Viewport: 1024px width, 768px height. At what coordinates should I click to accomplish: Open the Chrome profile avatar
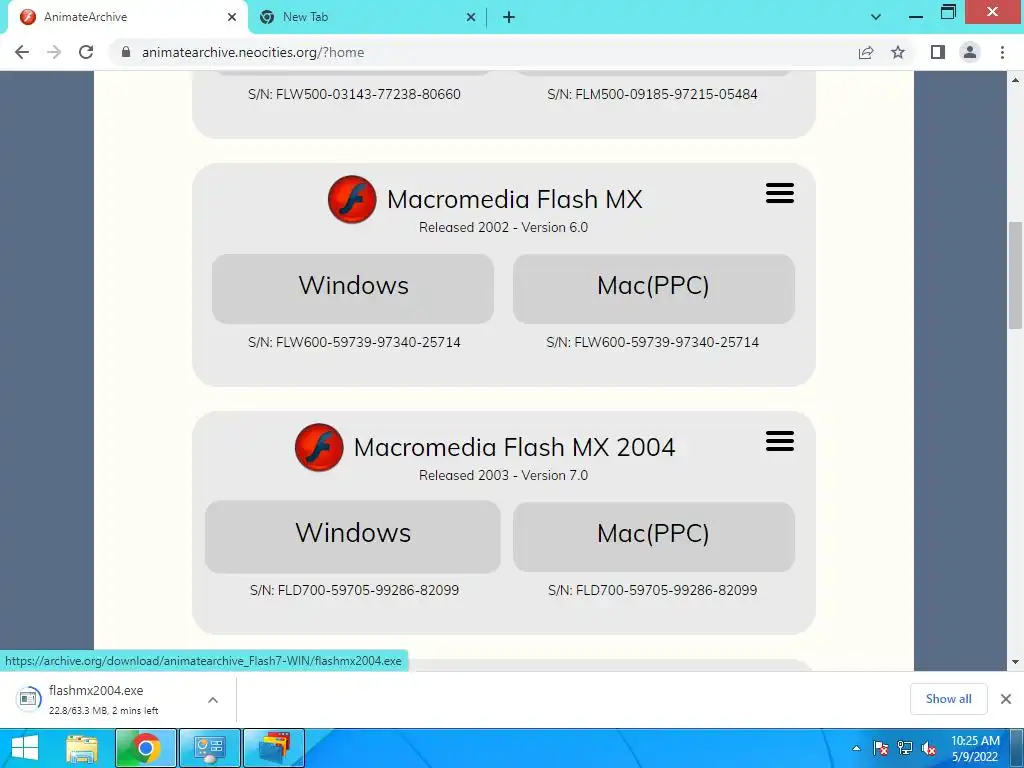click(x=970, y=52)
